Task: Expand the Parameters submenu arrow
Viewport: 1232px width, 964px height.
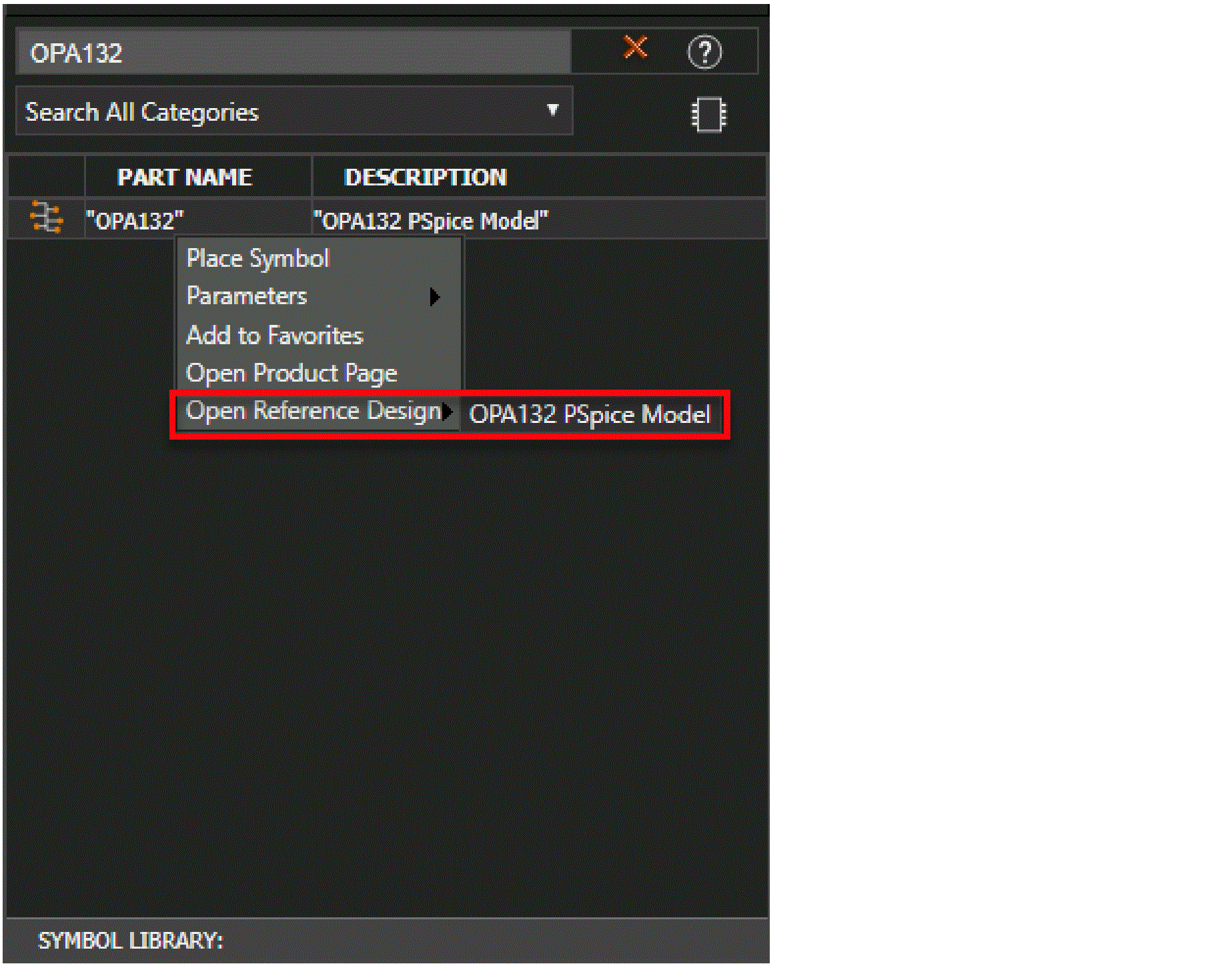Action: pyautogui.click(x=435, y=297)
